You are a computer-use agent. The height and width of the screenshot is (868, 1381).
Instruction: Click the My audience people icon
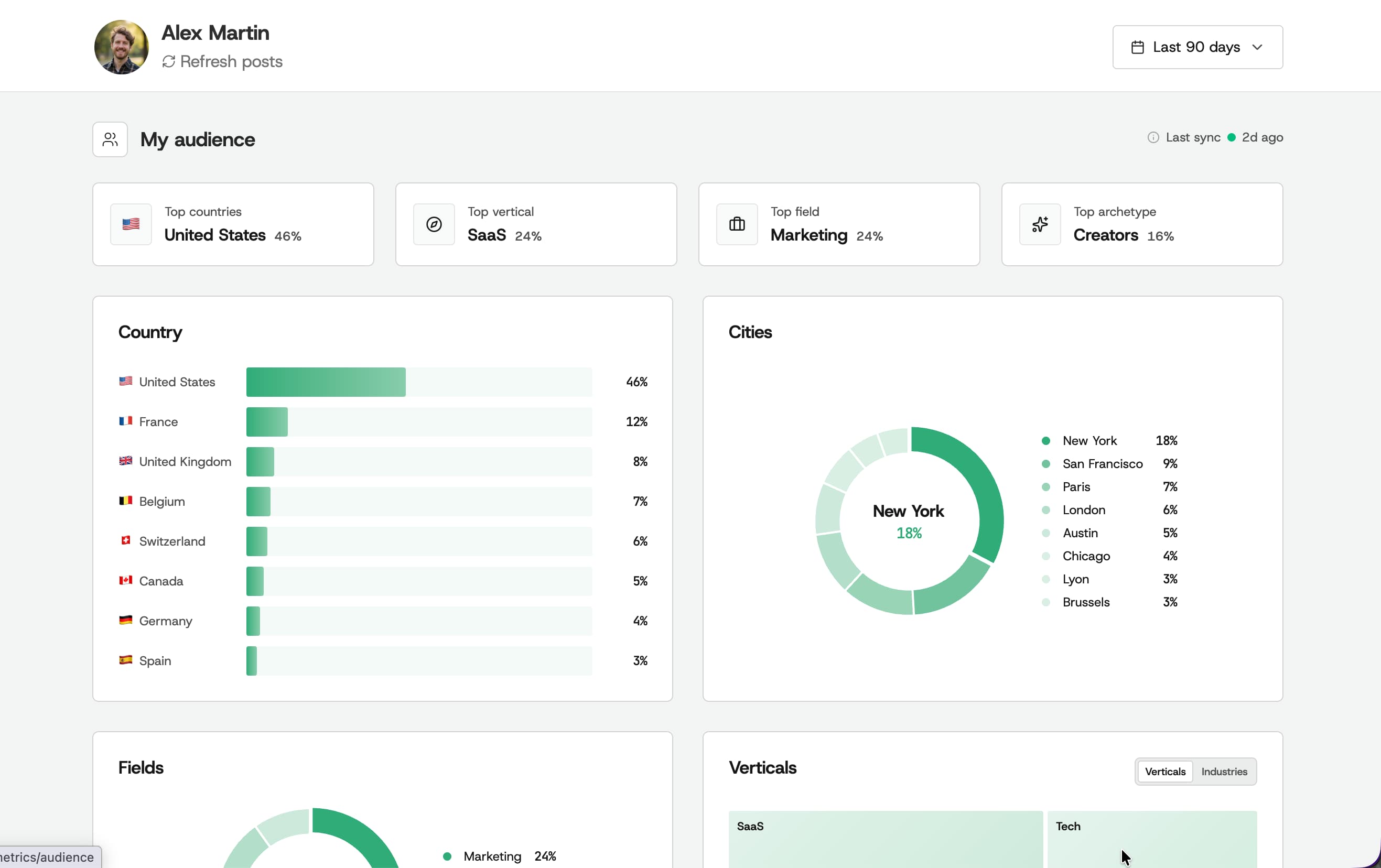pos(110,139)
